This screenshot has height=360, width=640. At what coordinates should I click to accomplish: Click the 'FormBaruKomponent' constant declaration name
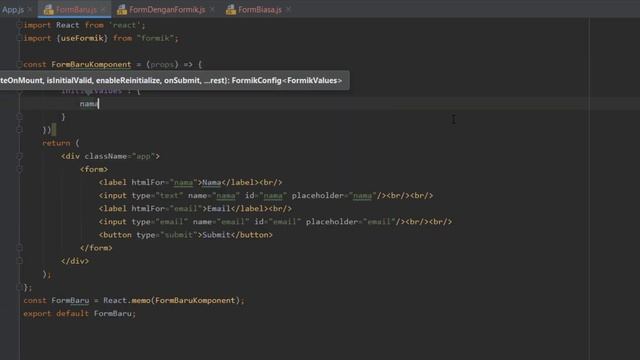(91, 64)
